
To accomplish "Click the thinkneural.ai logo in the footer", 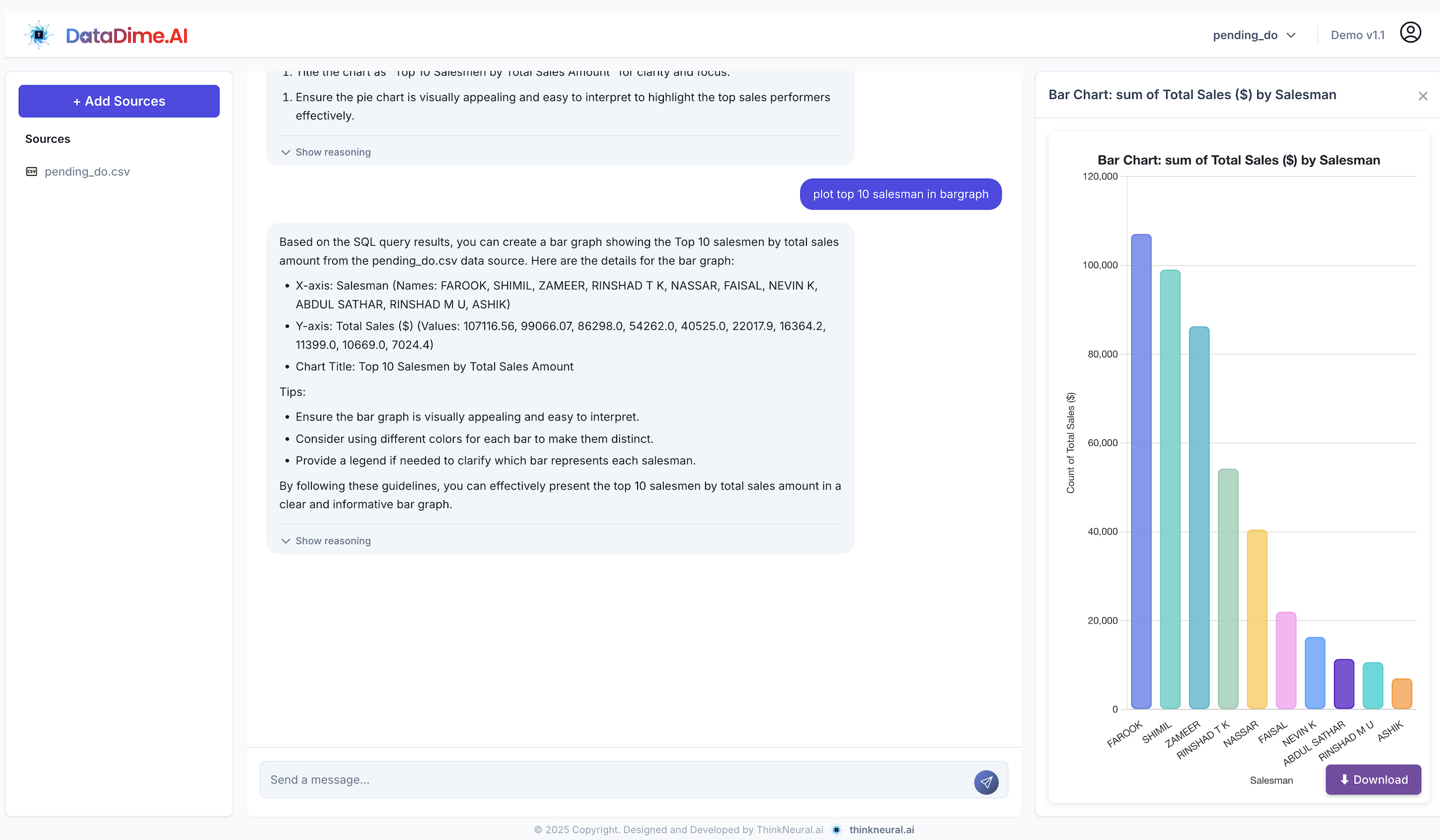I will (836, 830).
